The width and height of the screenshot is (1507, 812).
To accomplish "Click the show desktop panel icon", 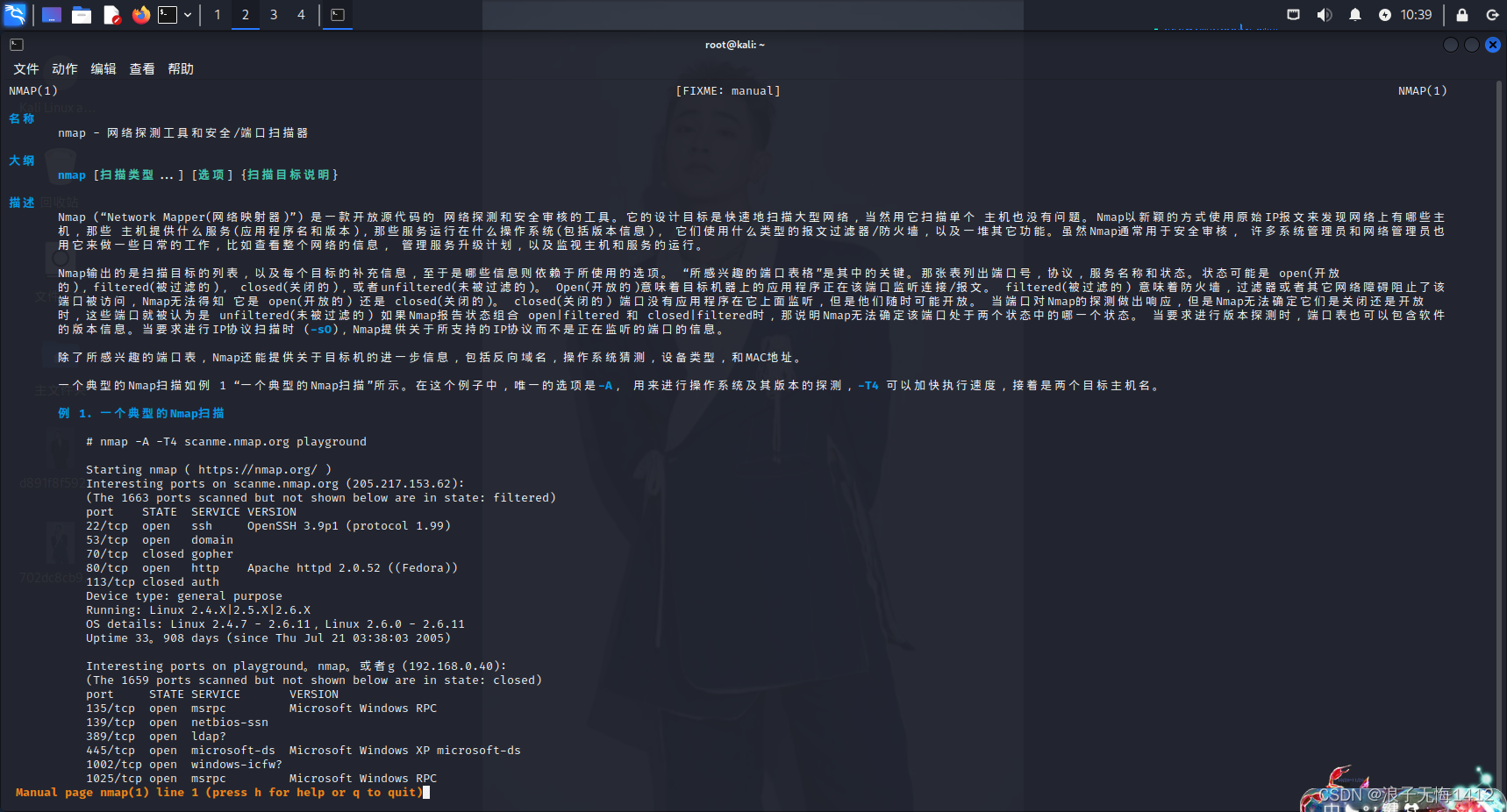I will [52, 15].
